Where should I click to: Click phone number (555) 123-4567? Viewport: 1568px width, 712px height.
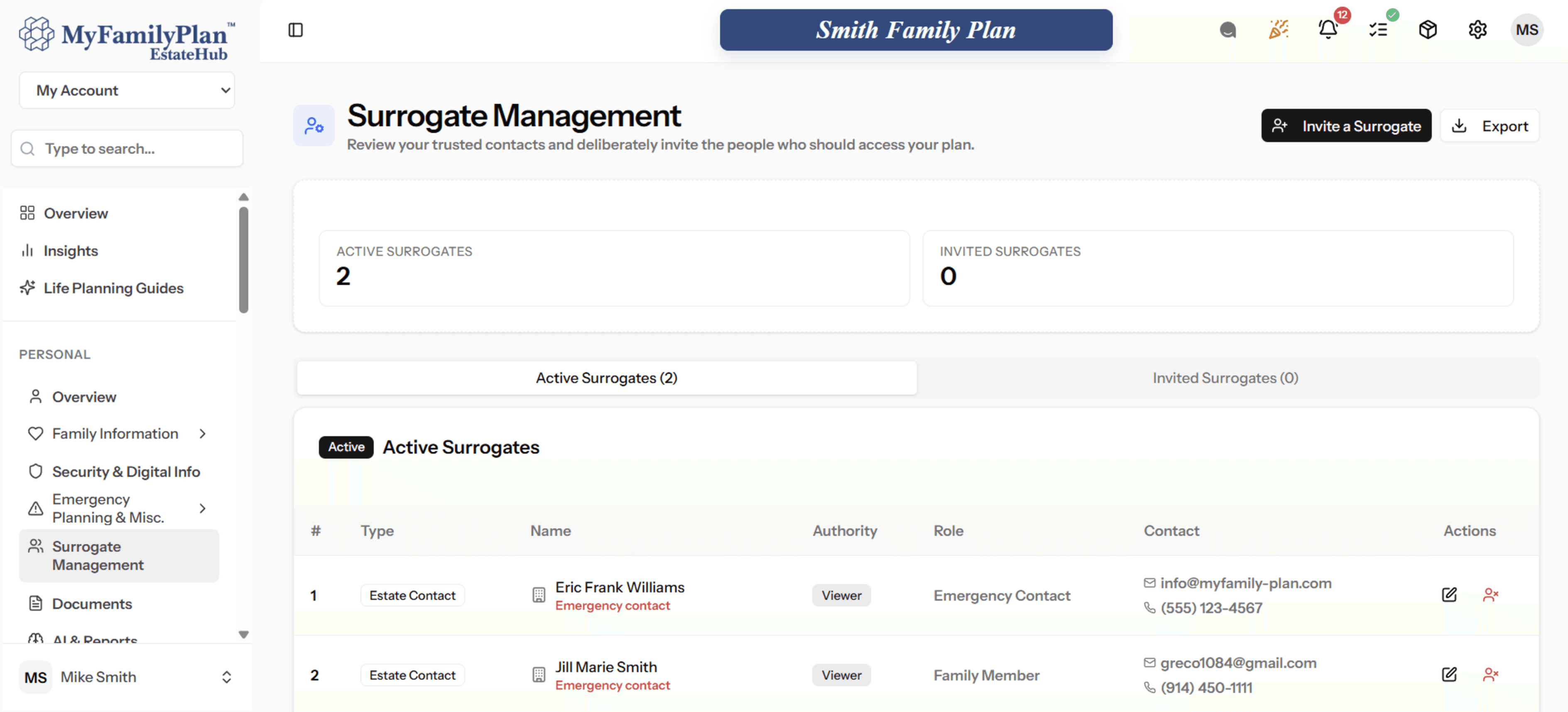click(x=1211, y=608)
